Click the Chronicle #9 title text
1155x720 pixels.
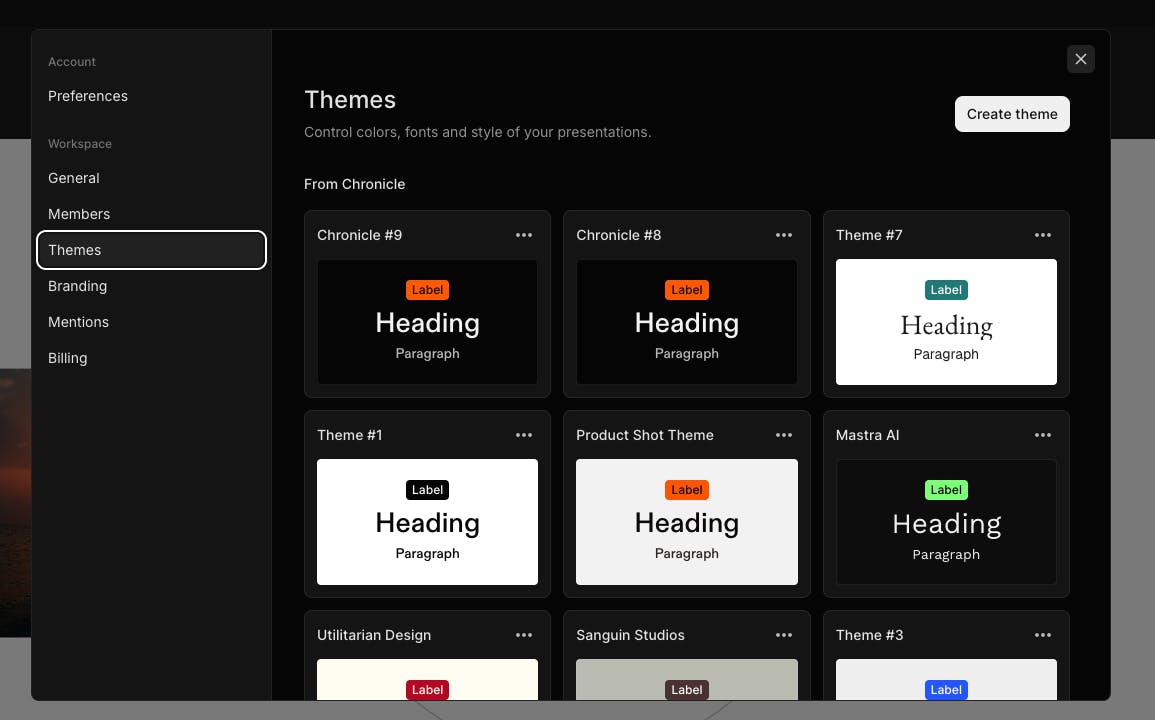pyautogui.click(x=359, y=235)
